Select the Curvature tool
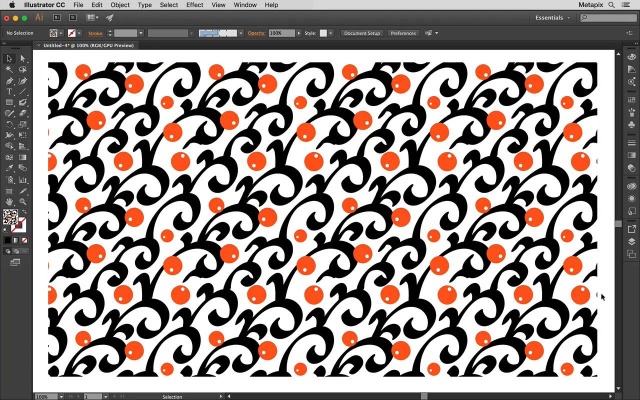The height and width of the screenshot is (400, 640). coord(22,81)
